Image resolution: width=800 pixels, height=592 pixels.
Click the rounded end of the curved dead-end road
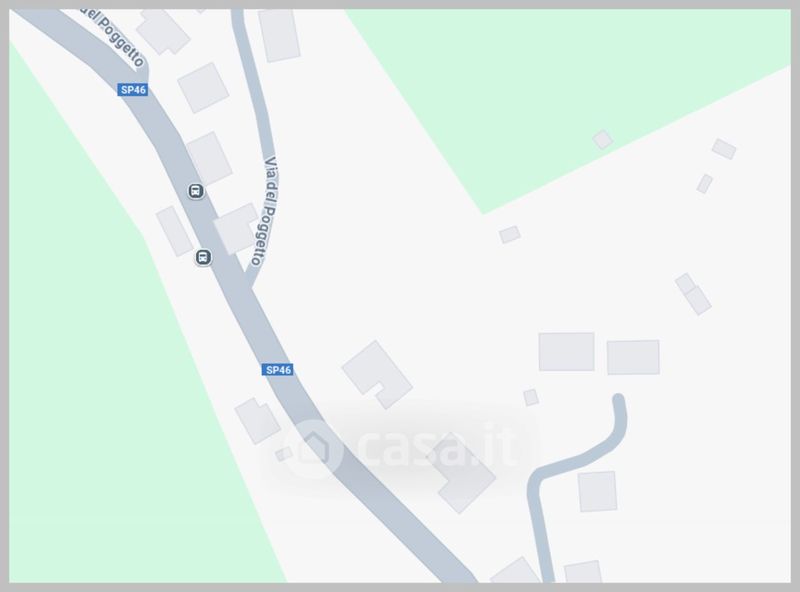click(x=618, y=399)
